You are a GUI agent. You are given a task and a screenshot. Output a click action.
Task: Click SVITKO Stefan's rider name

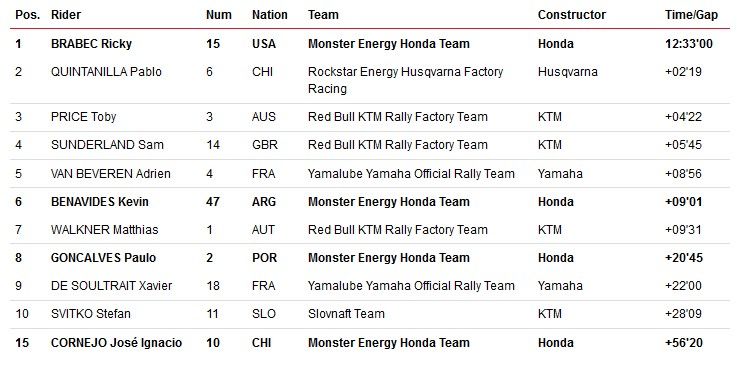tap(91, 314)
